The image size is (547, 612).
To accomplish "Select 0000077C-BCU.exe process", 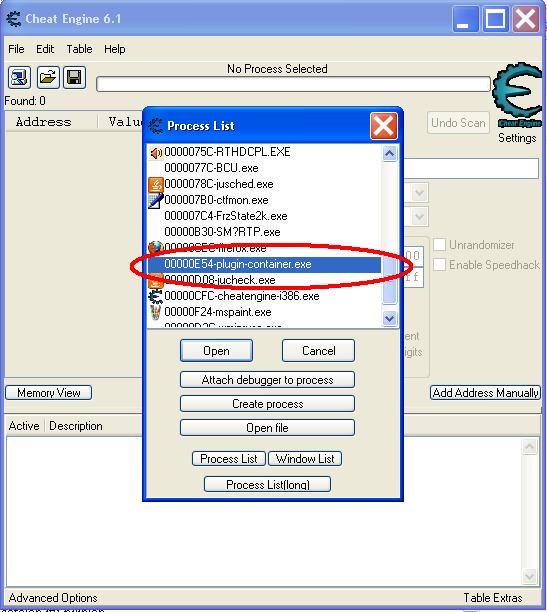I will [x=264, y=168].
